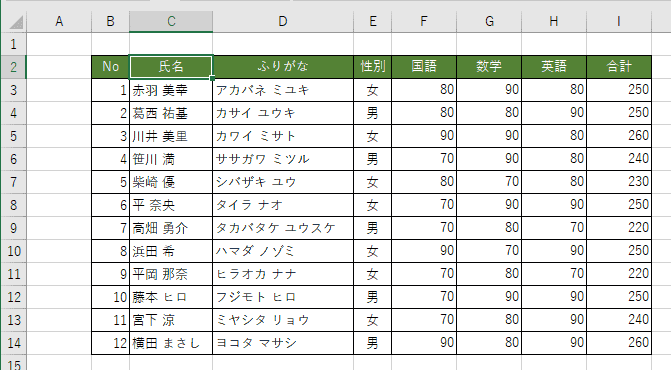Click the fill handle of cell C2
The height and width of the screenshot is (370, 671).
click(212, 78)
